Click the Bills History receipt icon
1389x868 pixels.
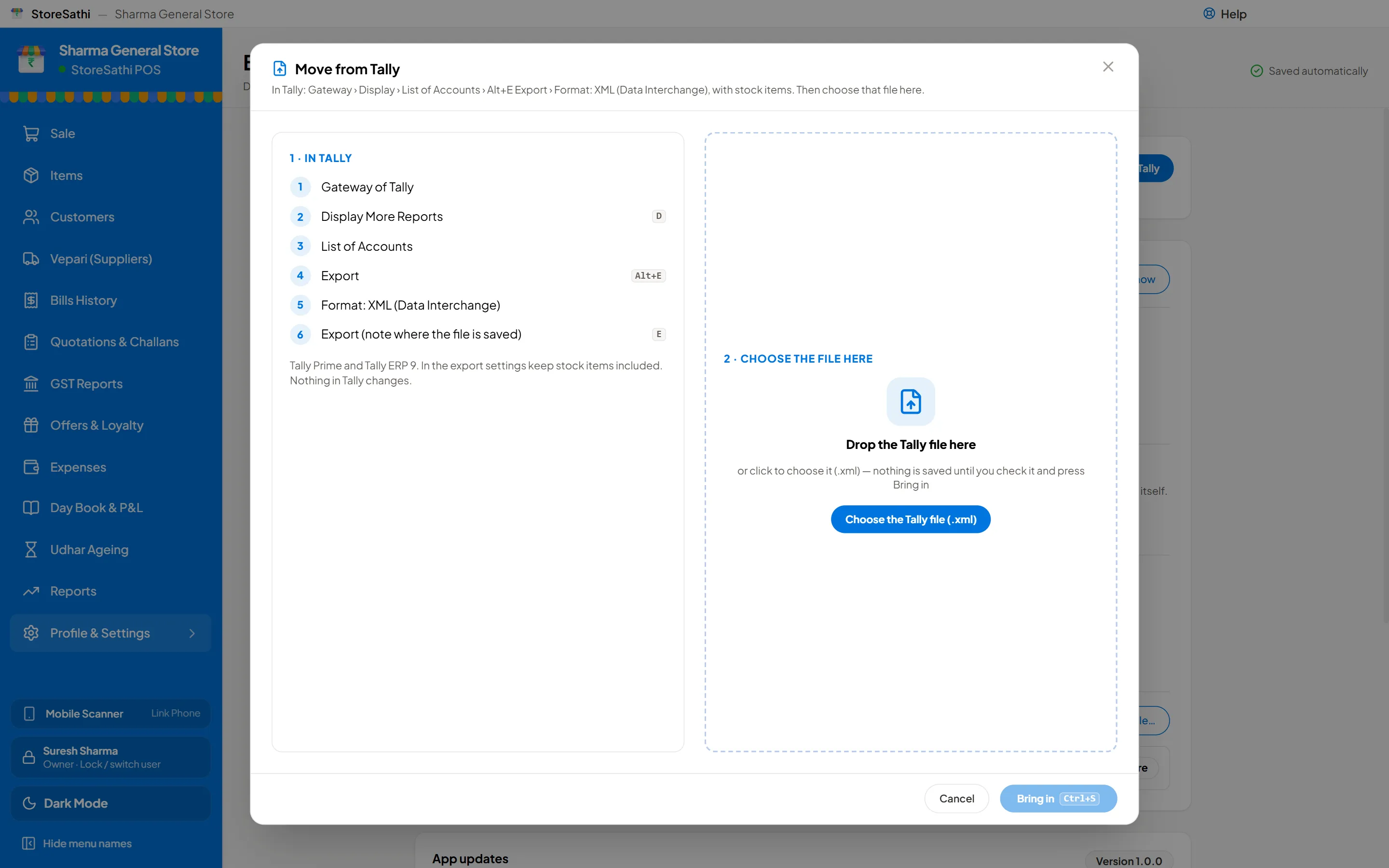tap(31, 300)
